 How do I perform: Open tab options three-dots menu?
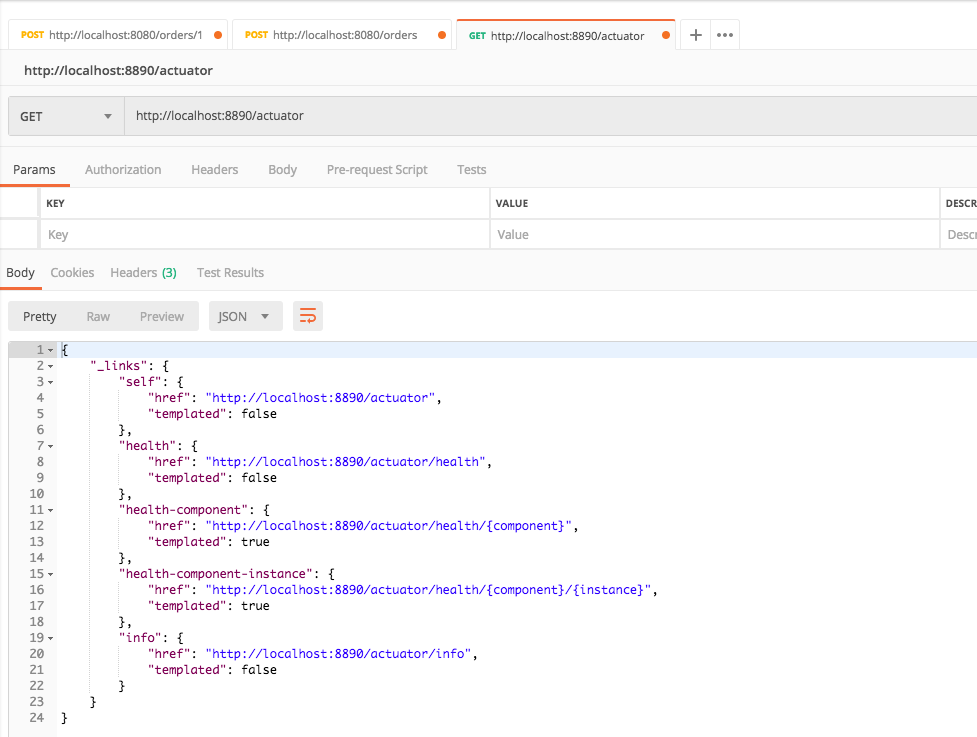tap(725, 35)
